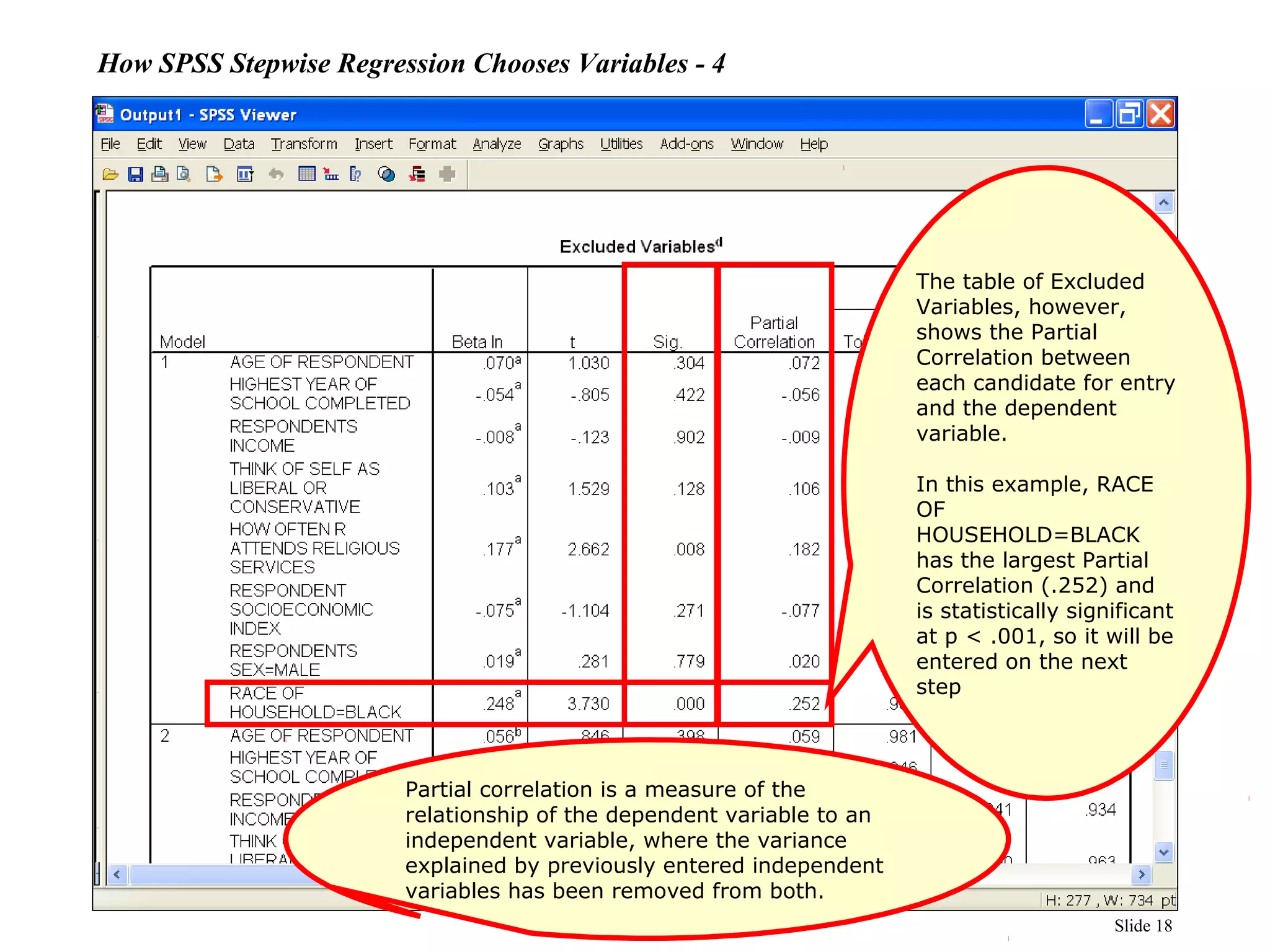The height and width of the screenshot is (952, 1270).
Task: Minimize the SPSS Viewer window
Action: click(1098, 114)
